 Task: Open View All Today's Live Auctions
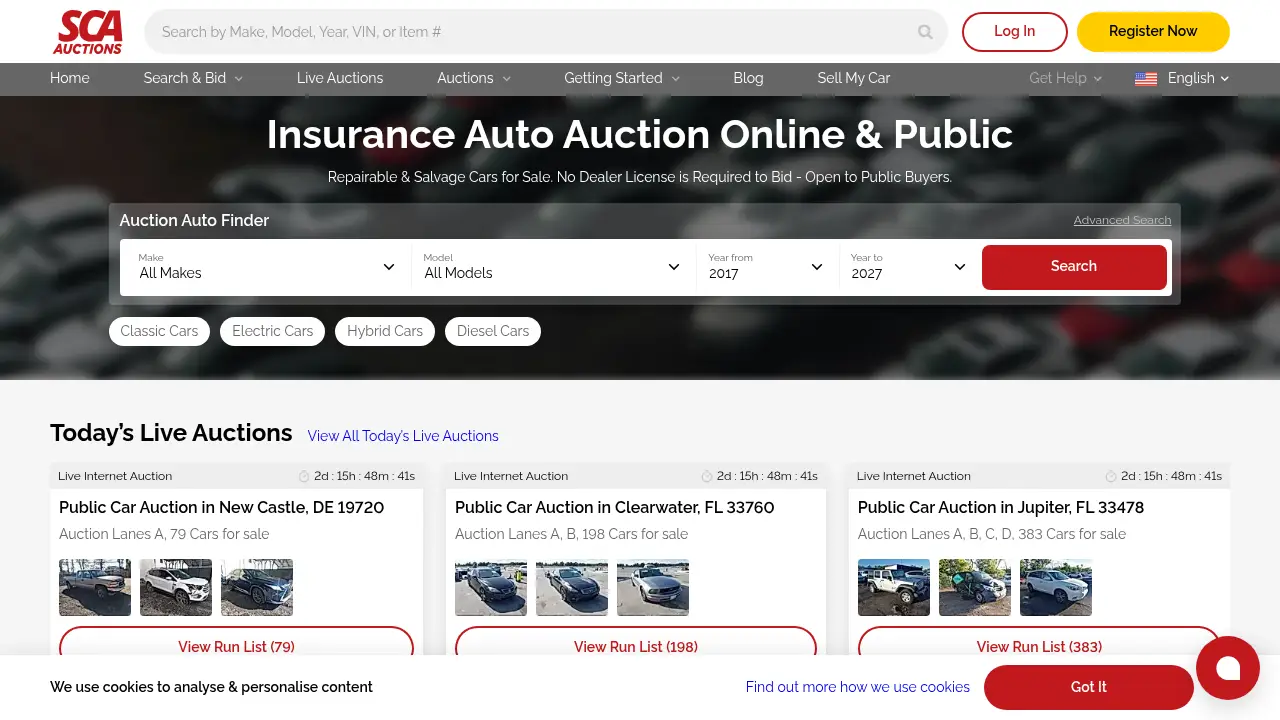403,436
